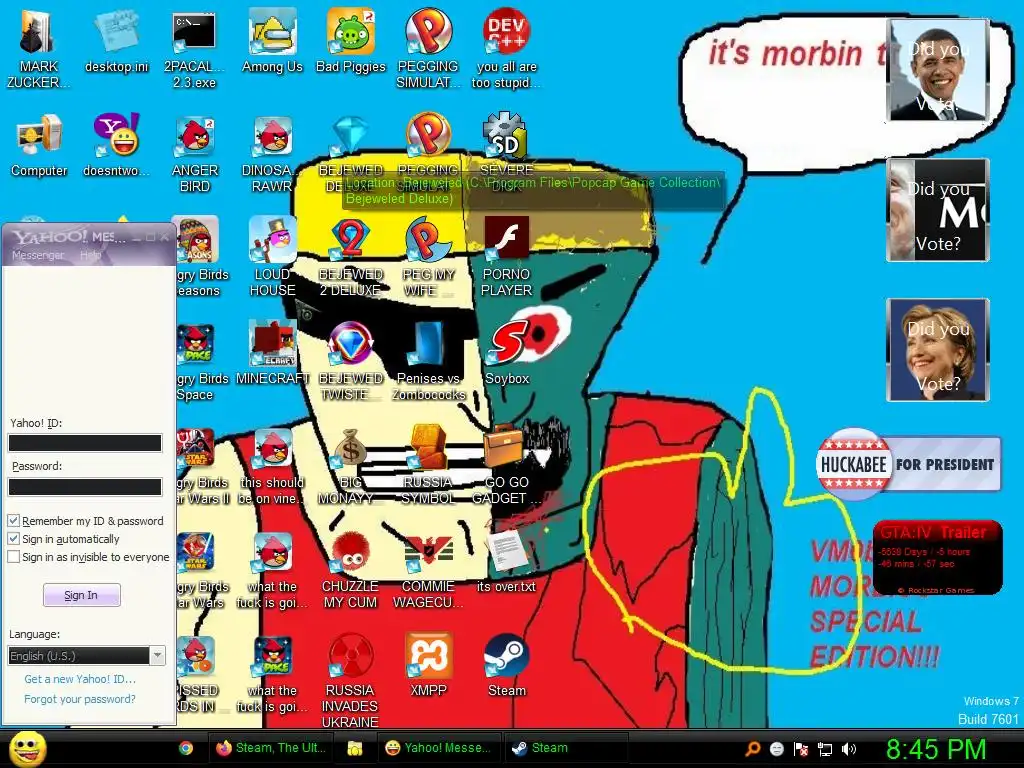Click Forgot your password link
The width and height of the screenshot is (1024, 768).
click(80, 699)
